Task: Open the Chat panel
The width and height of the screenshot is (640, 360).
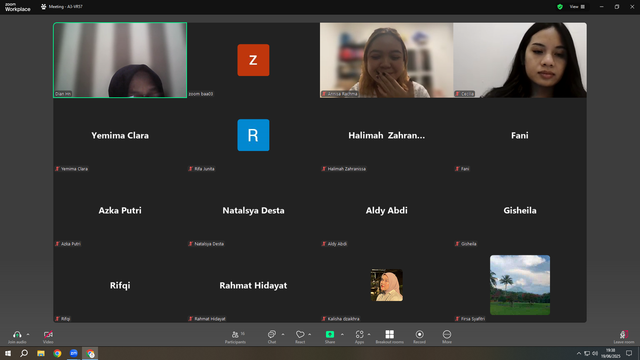Action: tap(271, 337)
